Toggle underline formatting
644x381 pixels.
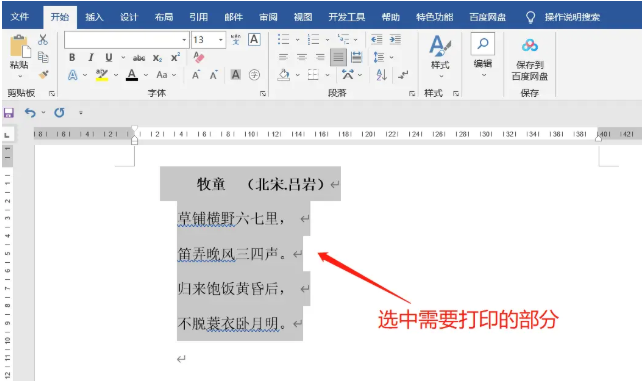pyautogui.click(x=109, y=57)
